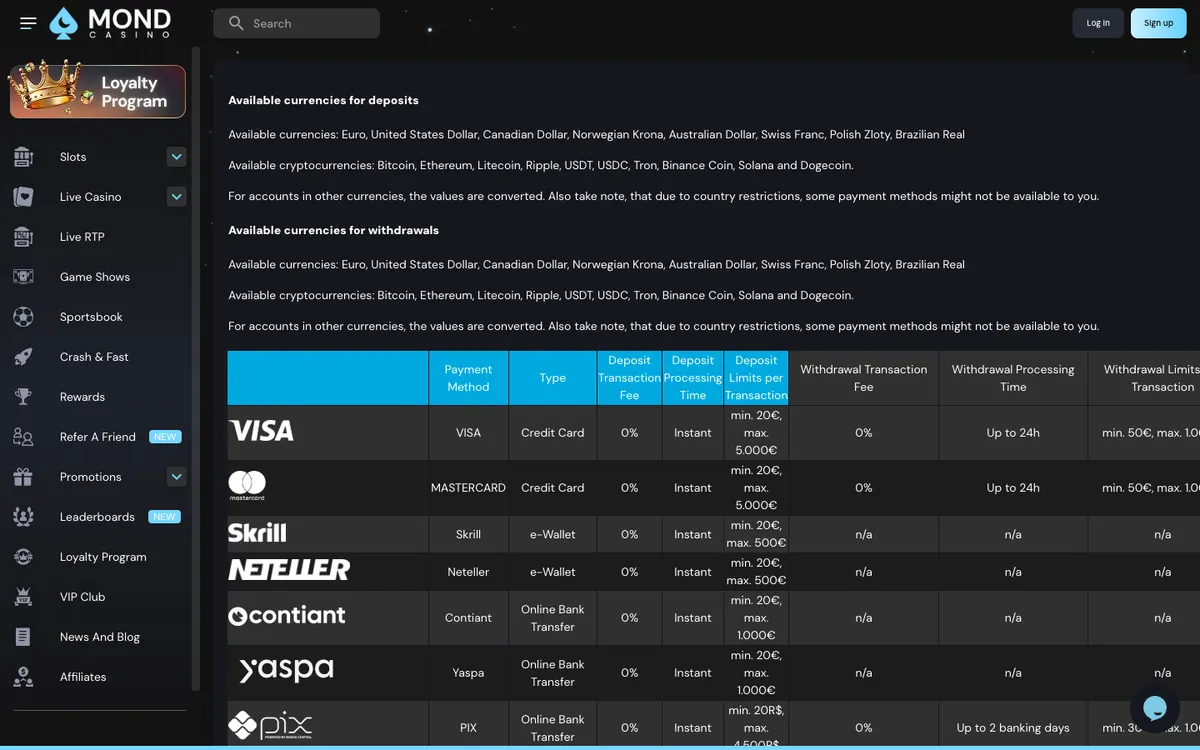This screenshot has width=1200, height=750.
Task: Open Slots from the sidebar
Action: coord(73,157)
